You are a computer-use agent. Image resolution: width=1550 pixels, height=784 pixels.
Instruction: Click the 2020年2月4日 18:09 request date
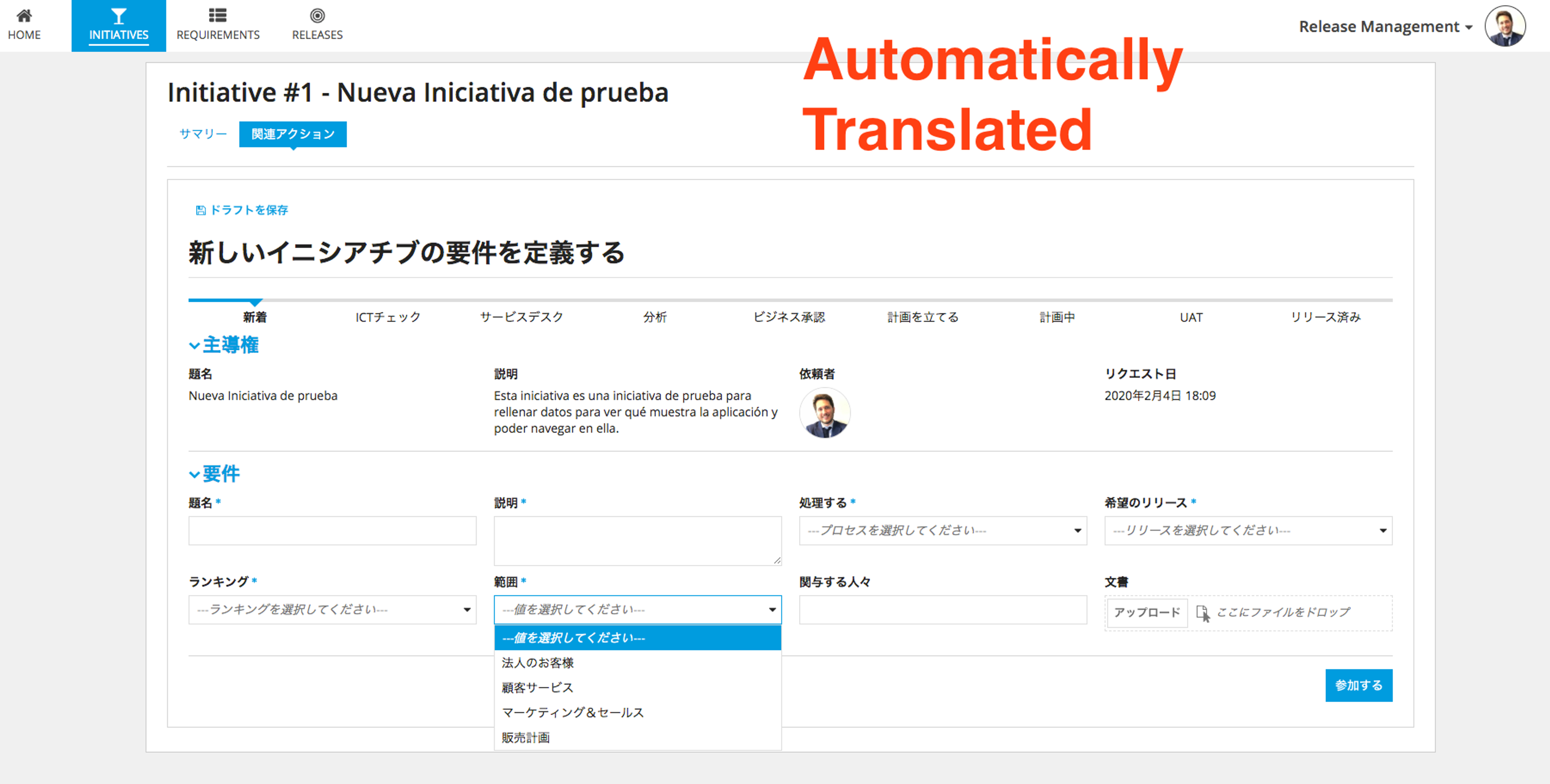pos(1160,396)
